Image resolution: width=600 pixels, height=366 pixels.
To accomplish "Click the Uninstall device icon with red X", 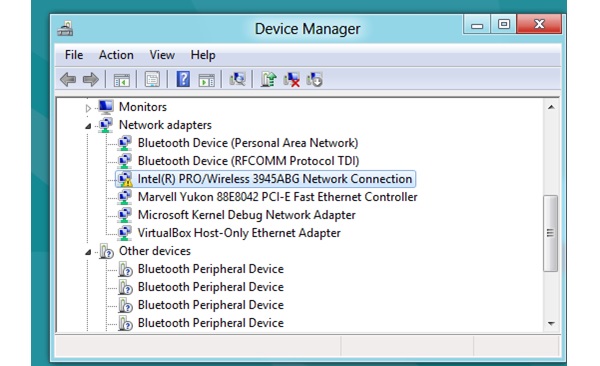I will [292, 79].
